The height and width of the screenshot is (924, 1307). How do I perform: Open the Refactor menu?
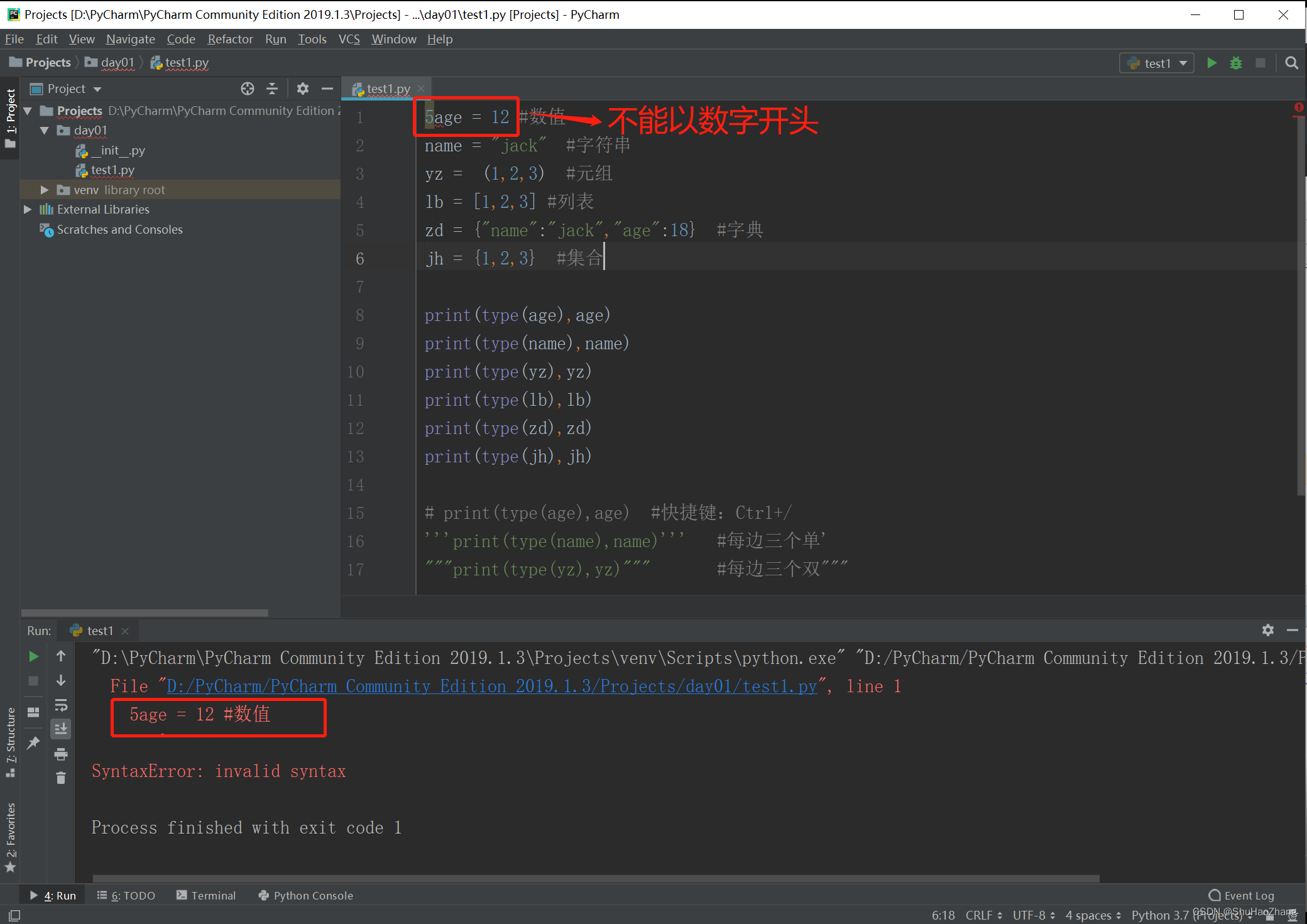click(x=230, y=39)
